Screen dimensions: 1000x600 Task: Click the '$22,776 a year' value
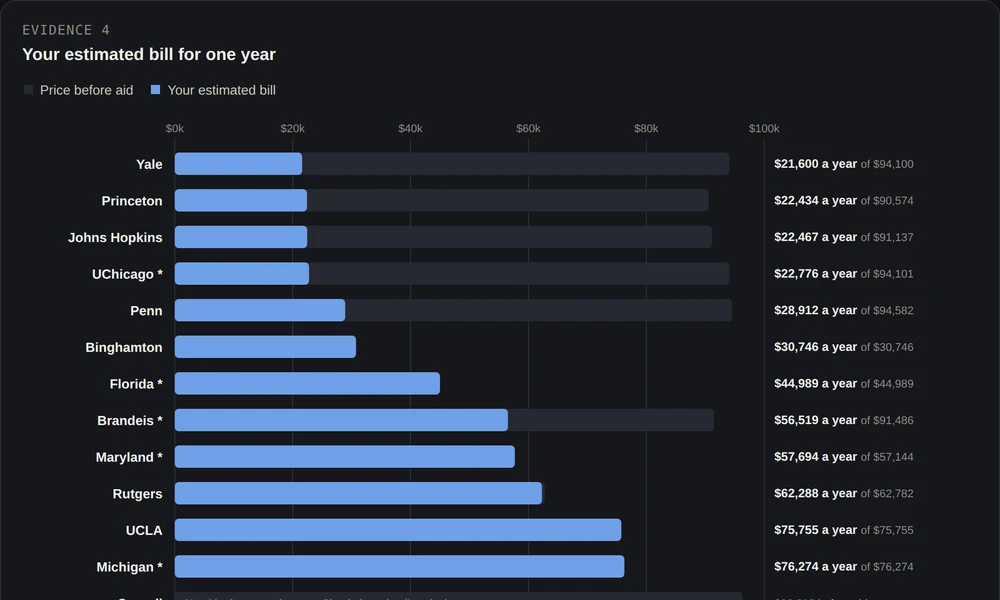[816, 274]
